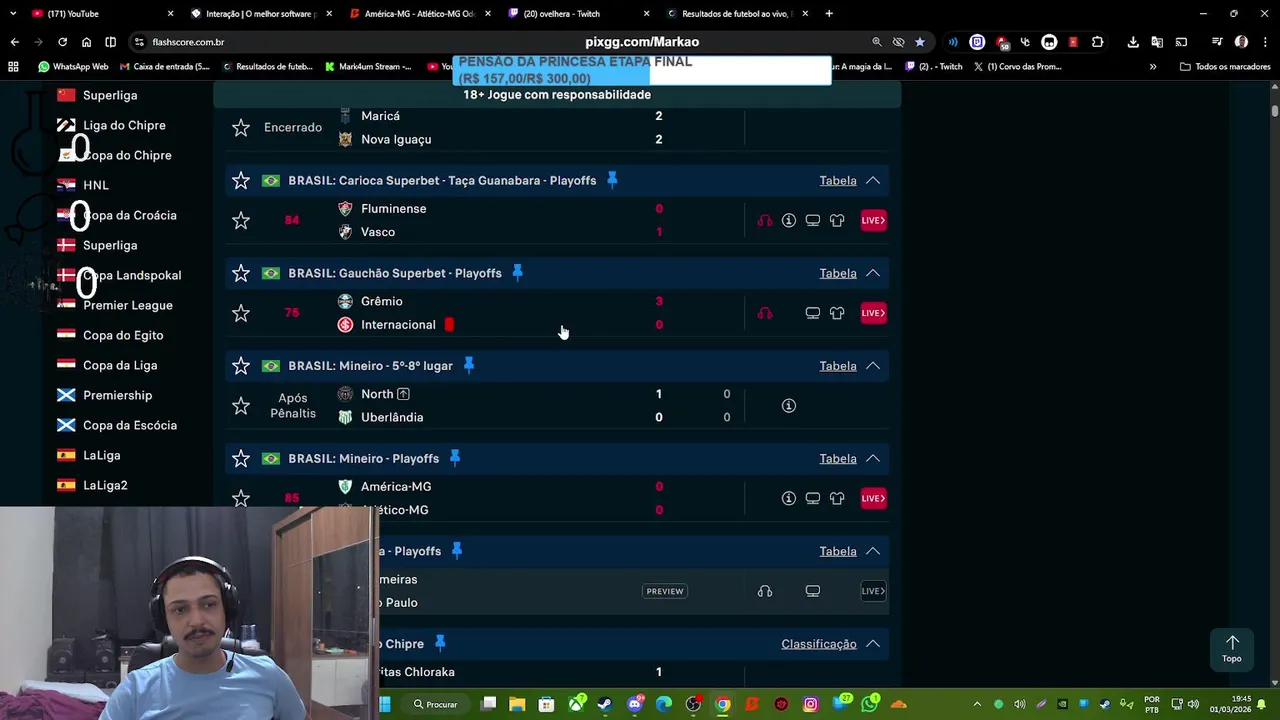Favorite the Mineiro 5º-8º lugar league star

tap(241, 366)
